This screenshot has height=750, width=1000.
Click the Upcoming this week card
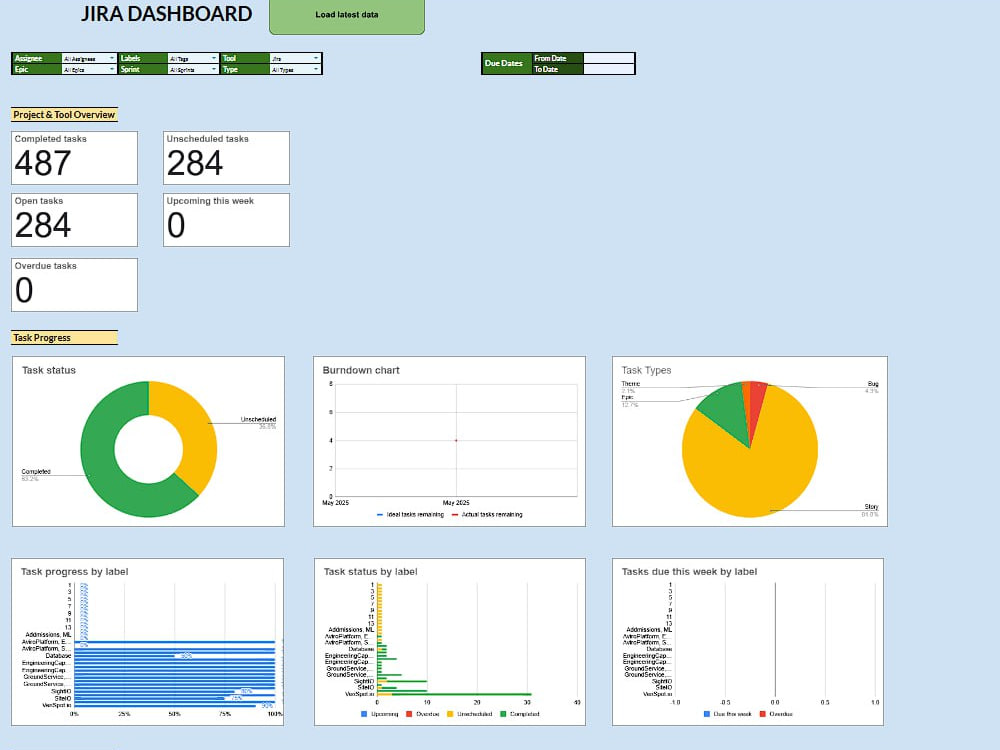coord(226,220)
